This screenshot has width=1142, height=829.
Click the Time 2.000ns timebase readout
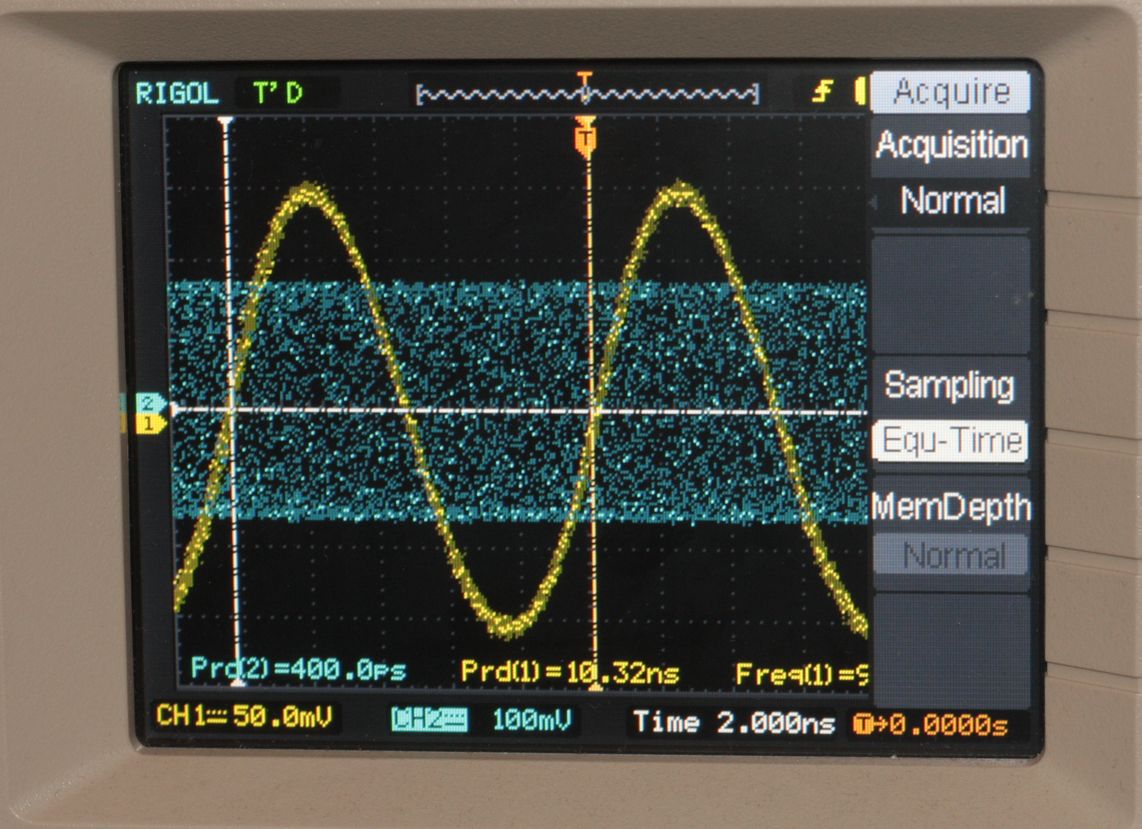click(734, 722)
